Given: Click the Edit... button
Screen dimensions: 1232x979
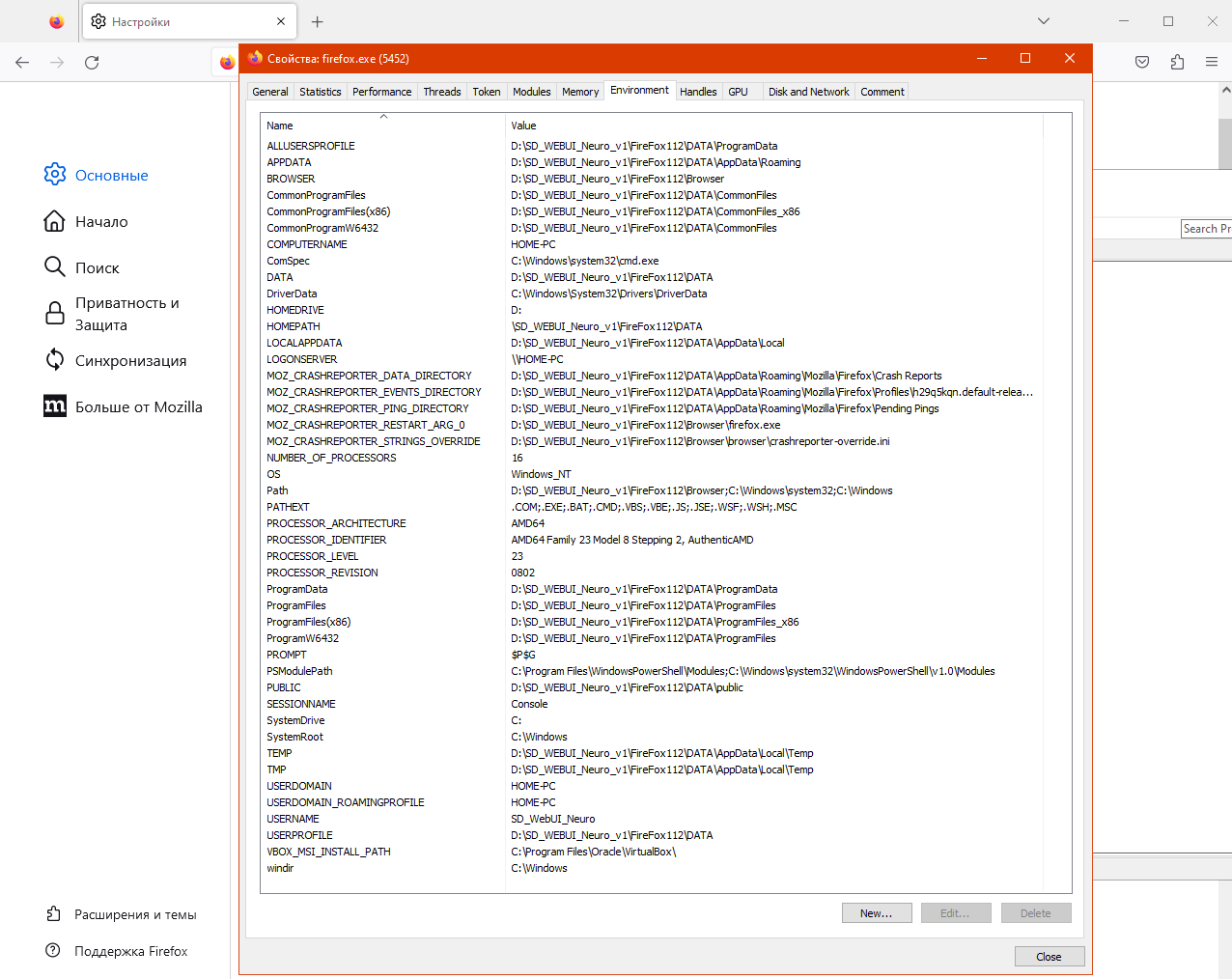Looking at the screenshot, I should 956,913.
